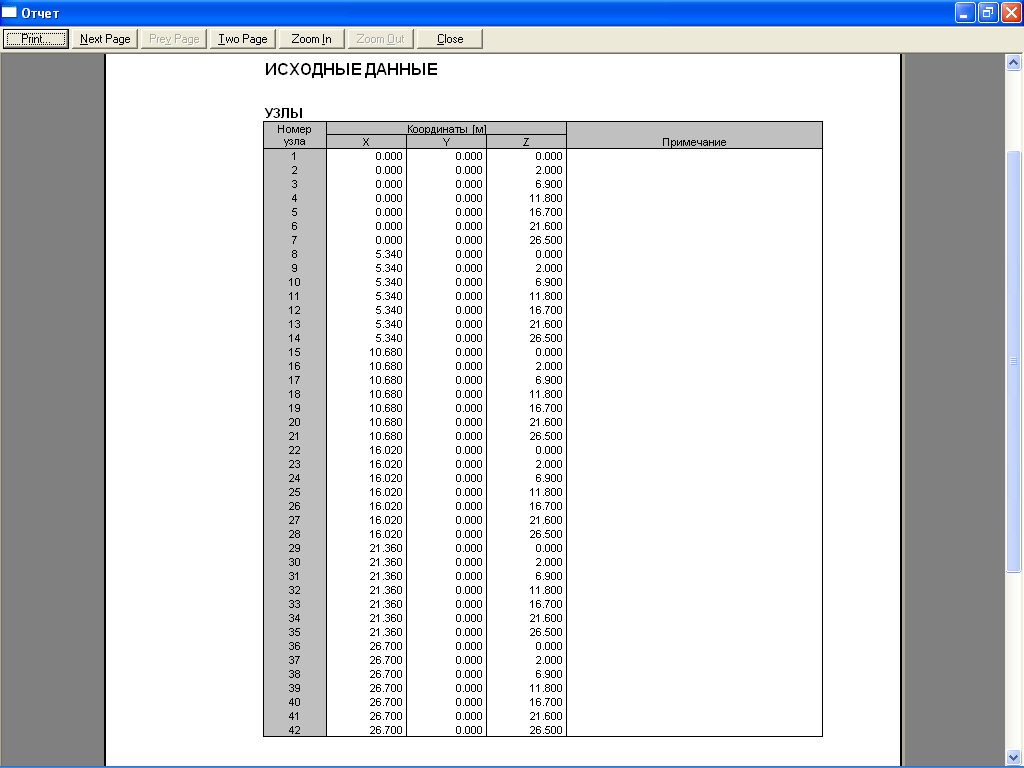The image size is (1024, 768).
Task: Click node number 21 cell
Action: pos(295,436)
